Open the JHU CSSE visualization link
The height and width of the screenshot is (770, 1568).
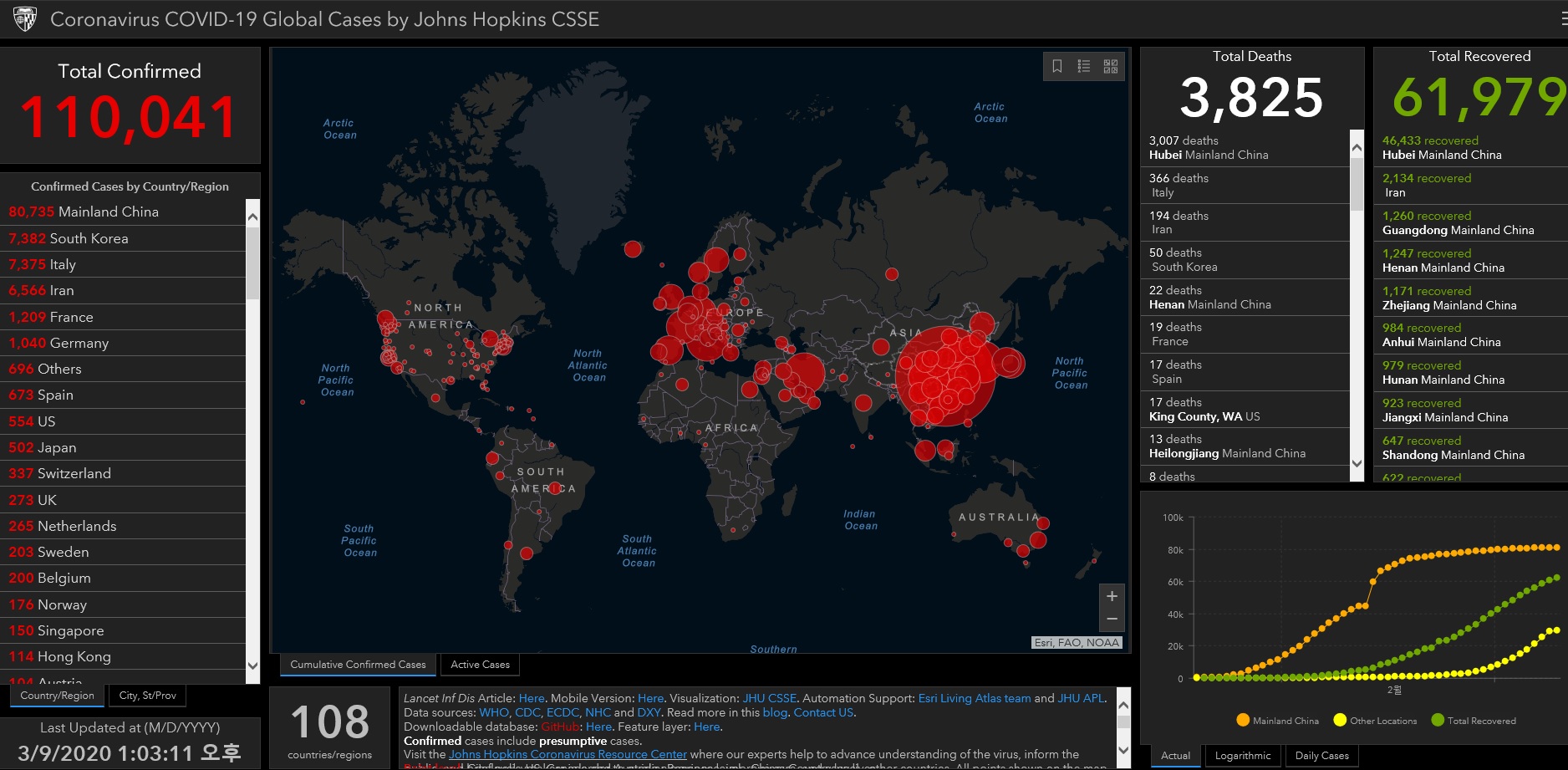[769, 698]
